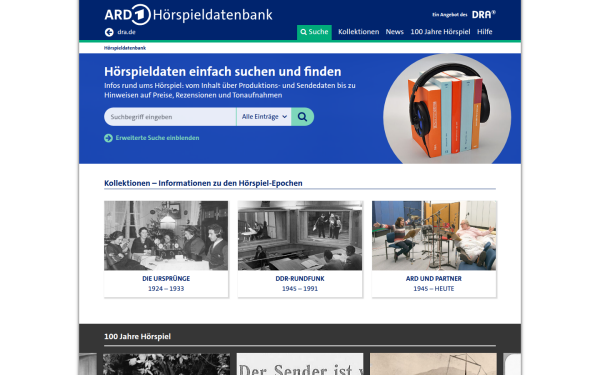
Task: Open the 100 Jahre Hörspiel menu item
Action: pyautogui.click(x=440, y=32)
